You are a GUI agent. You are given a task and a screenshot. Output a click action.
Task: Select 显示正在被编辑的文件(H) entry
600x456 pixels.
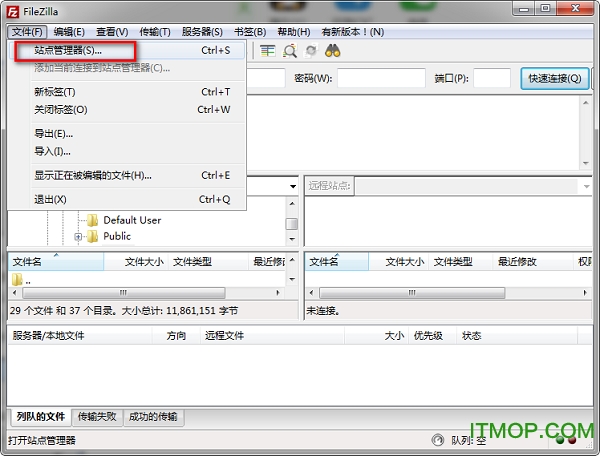coord(126,176)
